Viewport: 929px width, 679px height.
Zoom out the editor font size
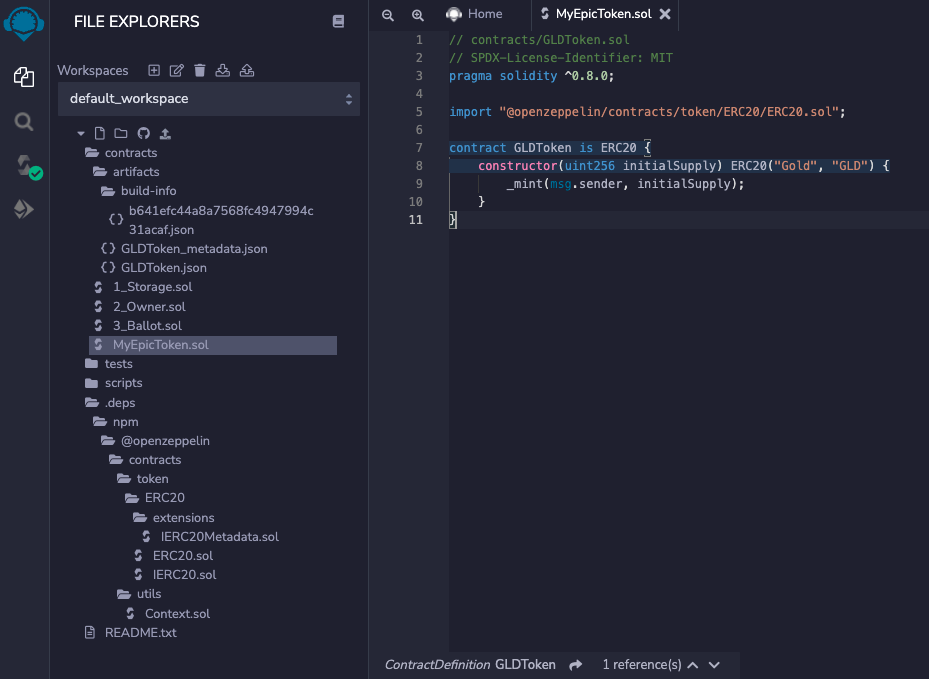[388, 15]
